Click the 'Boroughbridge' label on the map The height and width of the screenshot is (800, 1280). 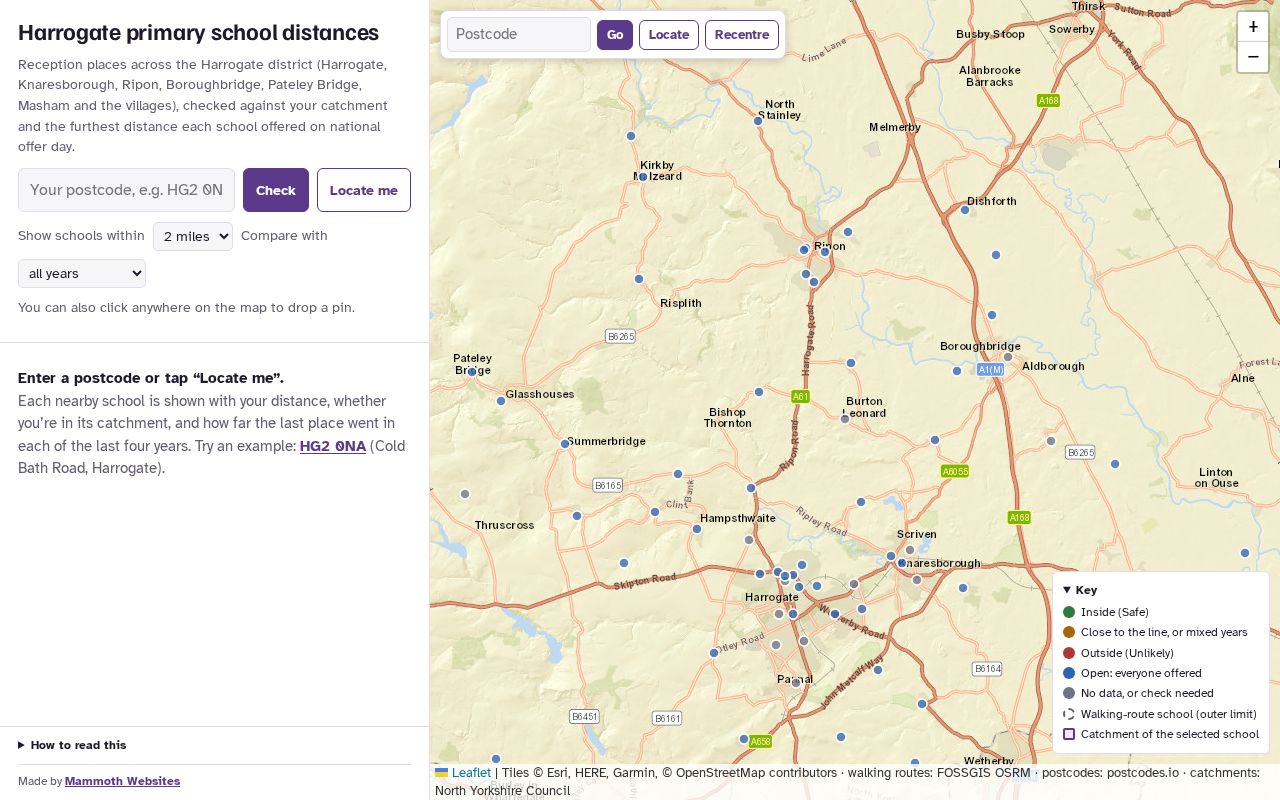coord(980,346)
